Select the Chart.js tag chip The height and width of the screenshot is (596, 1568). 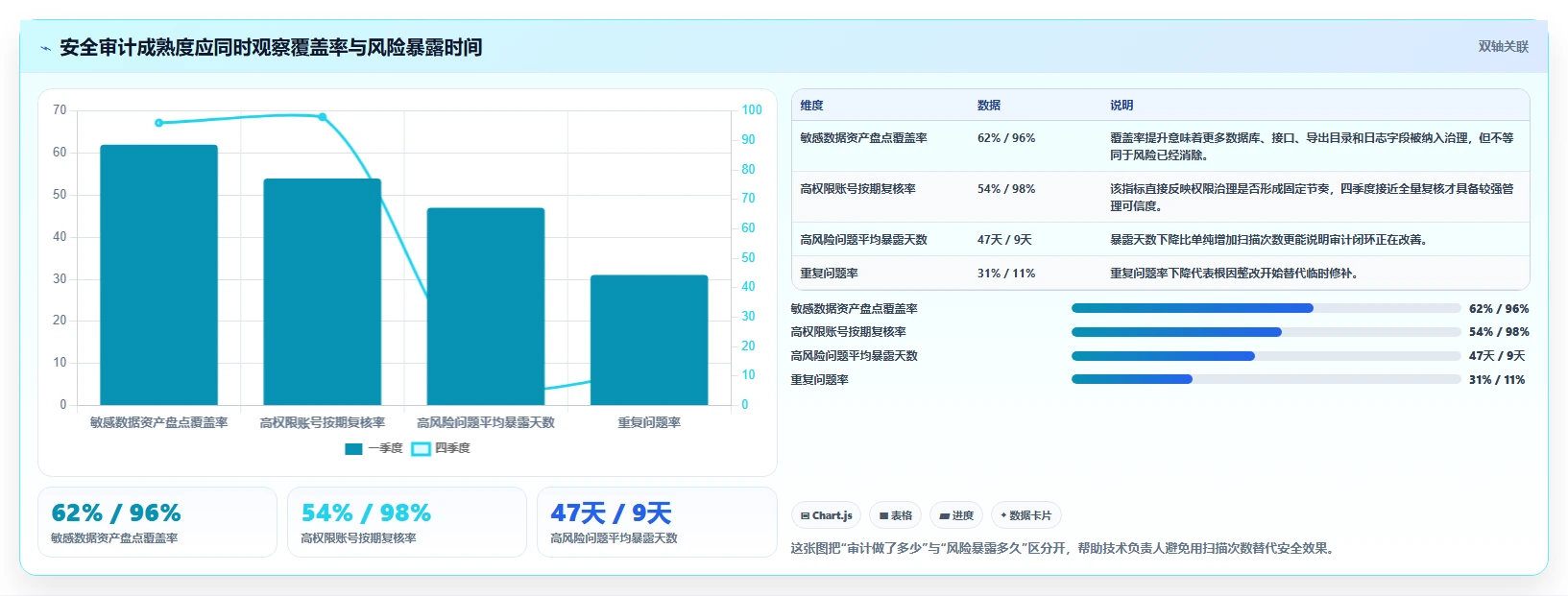click(x=826, y=515)
